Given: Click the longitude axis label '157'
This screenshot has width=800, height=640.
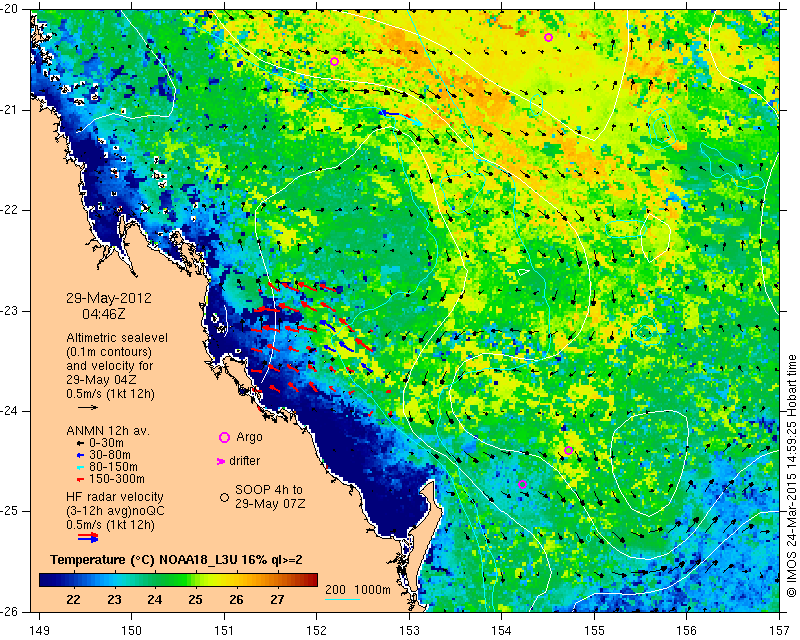Looking at the screenshot, I should (780, 631).
